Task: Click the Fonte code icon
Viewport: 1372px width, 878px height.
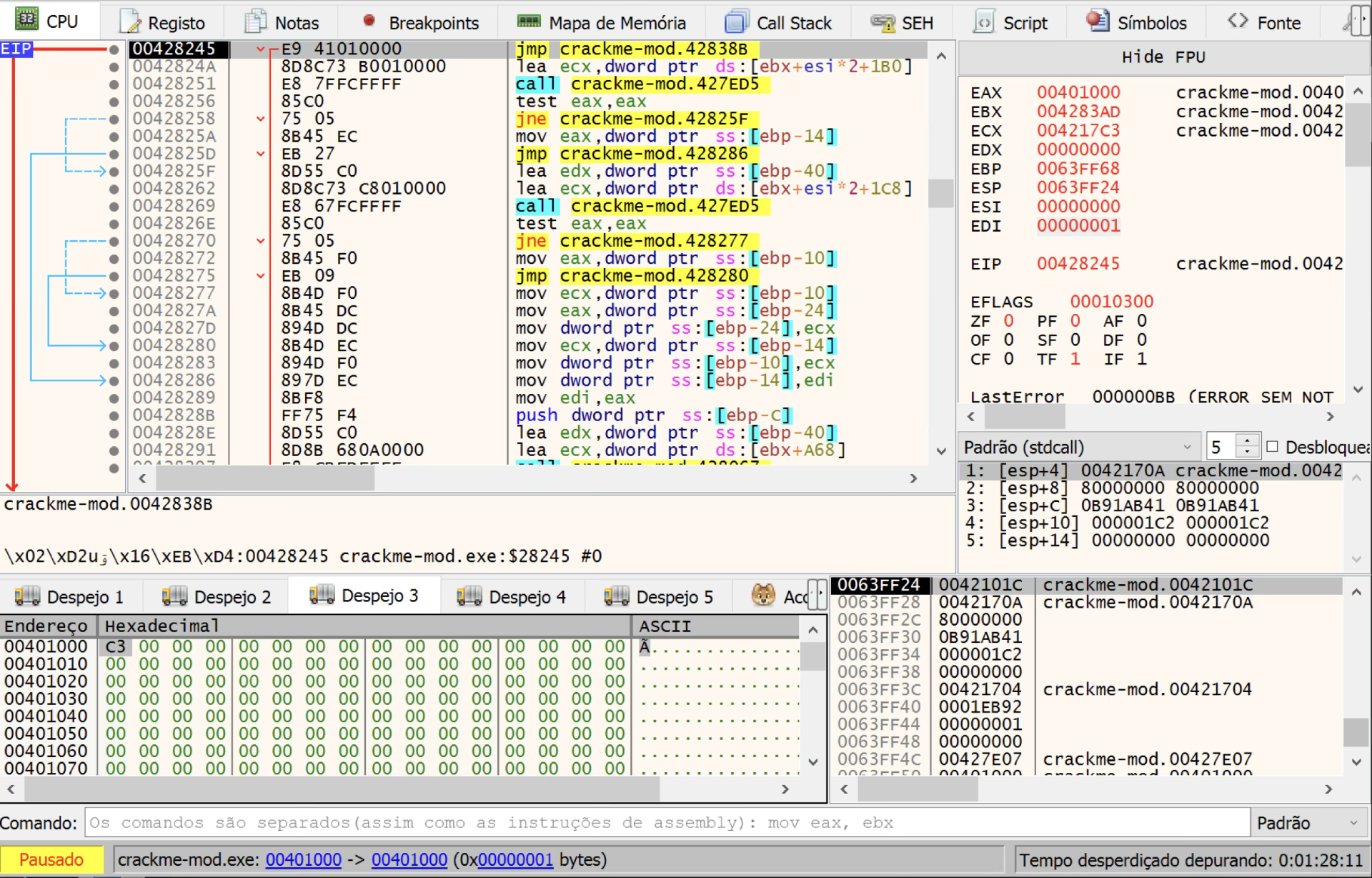Action: pos(1238,21)
